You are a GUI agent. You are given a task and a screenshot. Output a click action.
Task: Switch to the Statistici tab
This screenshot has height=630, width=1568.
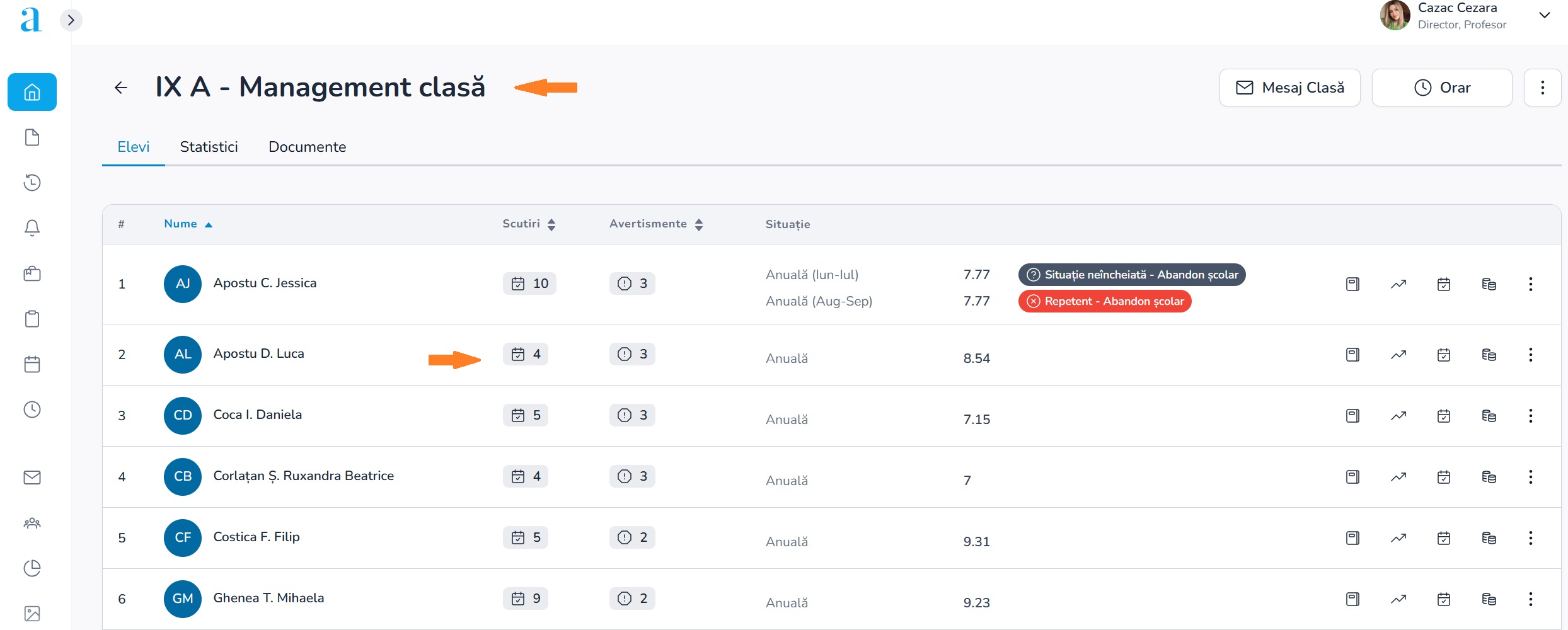coord(209,147)
